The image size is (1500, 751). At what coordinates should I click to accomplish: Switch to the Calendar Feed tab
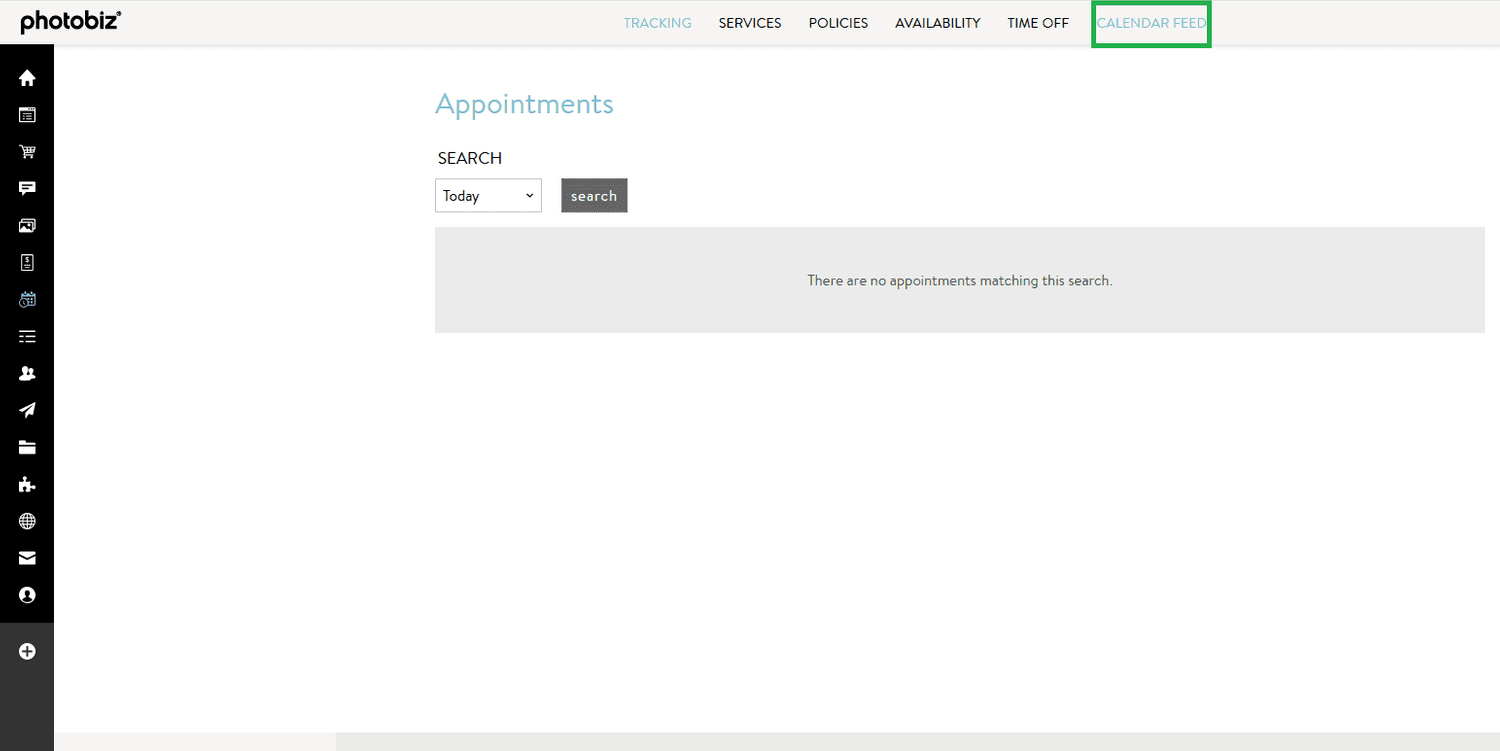click(x=1151, y=23)
